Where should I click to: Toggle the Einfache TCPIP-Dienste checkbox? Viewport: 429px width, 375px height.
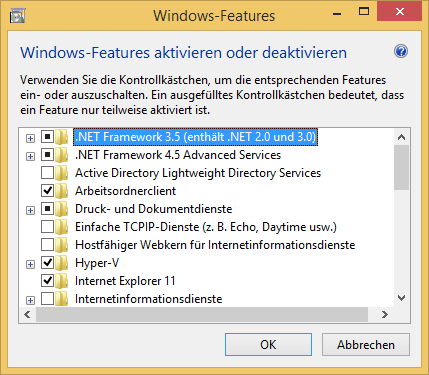tap(47, 227)
